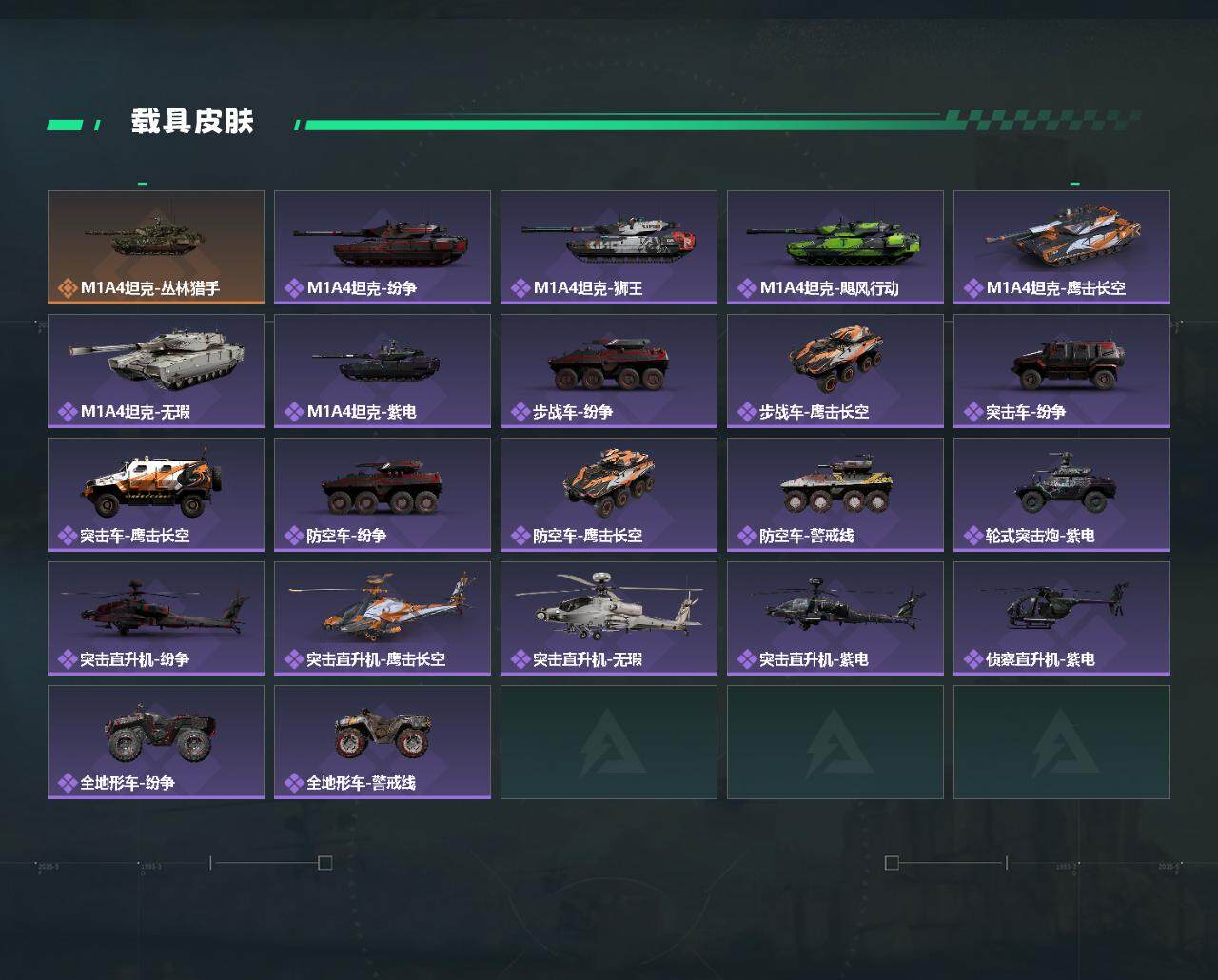Choose the M1A4坦克-狮王 skin

pyautogui.click(x=609, y=247)
